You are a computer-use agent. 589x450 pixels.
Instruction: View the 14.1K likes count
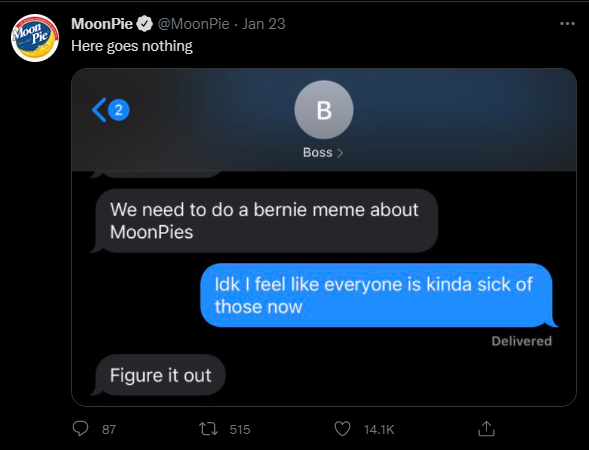click(379, 429)
